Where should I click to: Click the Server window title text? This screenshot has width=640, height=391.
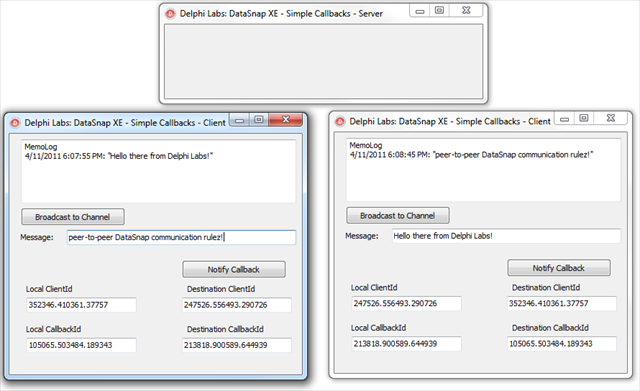281,14
